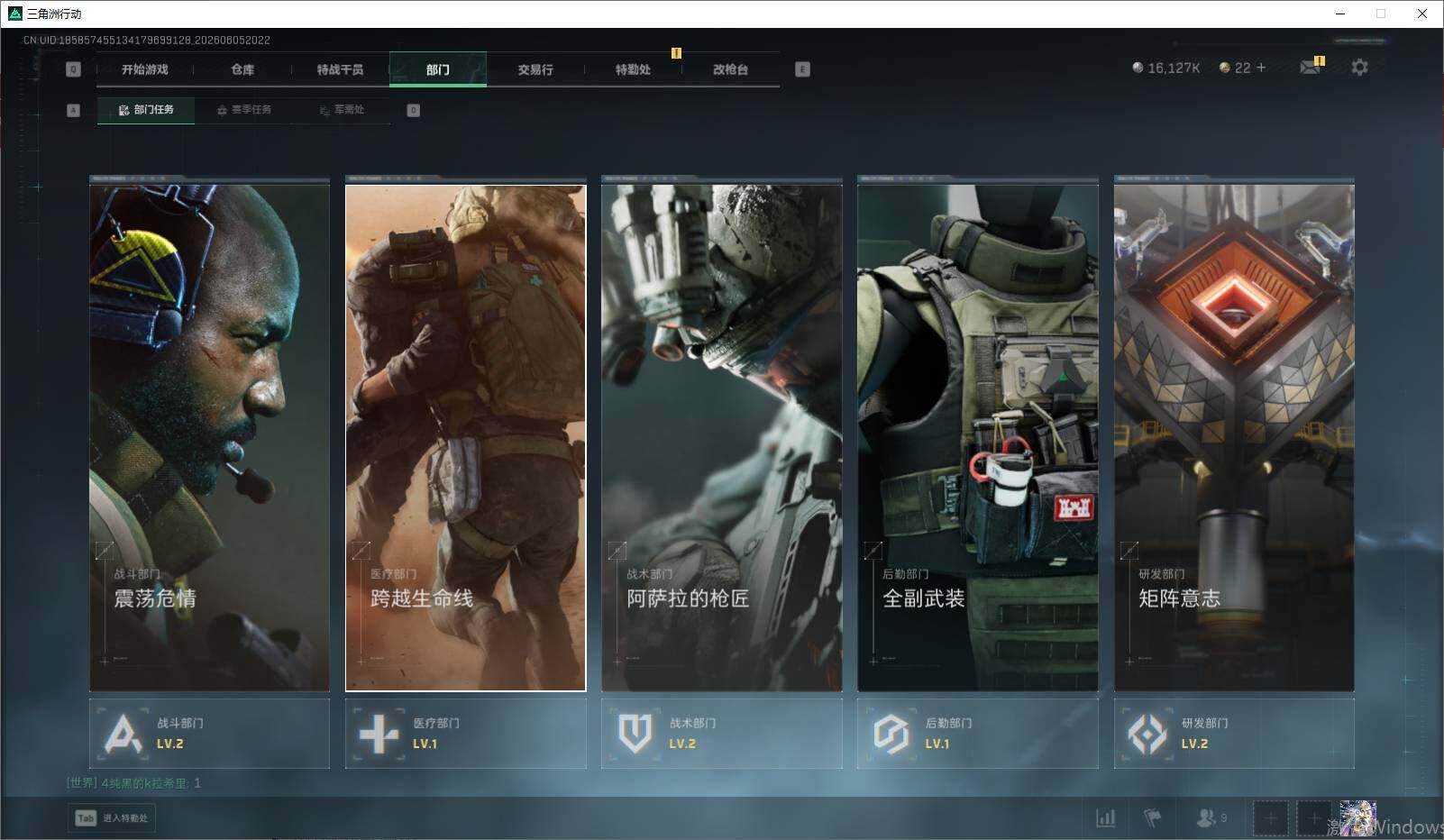The width and height of the screenshot is (1444, 840).
Task: Open the settings gear icon
Action: pyautogui.click(x=1359, y=67)
